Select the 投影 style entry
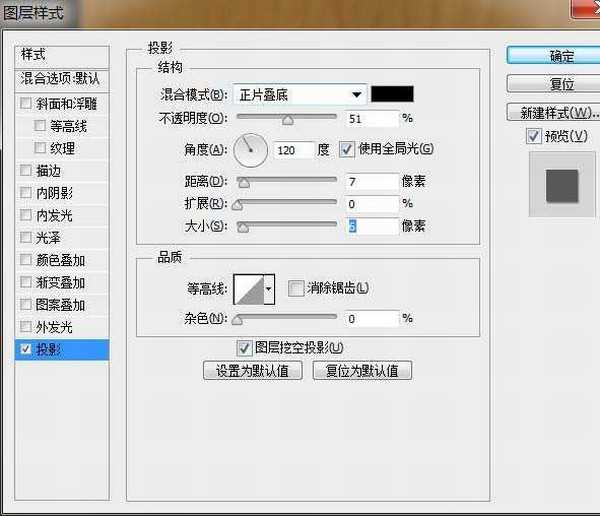The width and height of the screenshot is (600, 516). (61, 349)
